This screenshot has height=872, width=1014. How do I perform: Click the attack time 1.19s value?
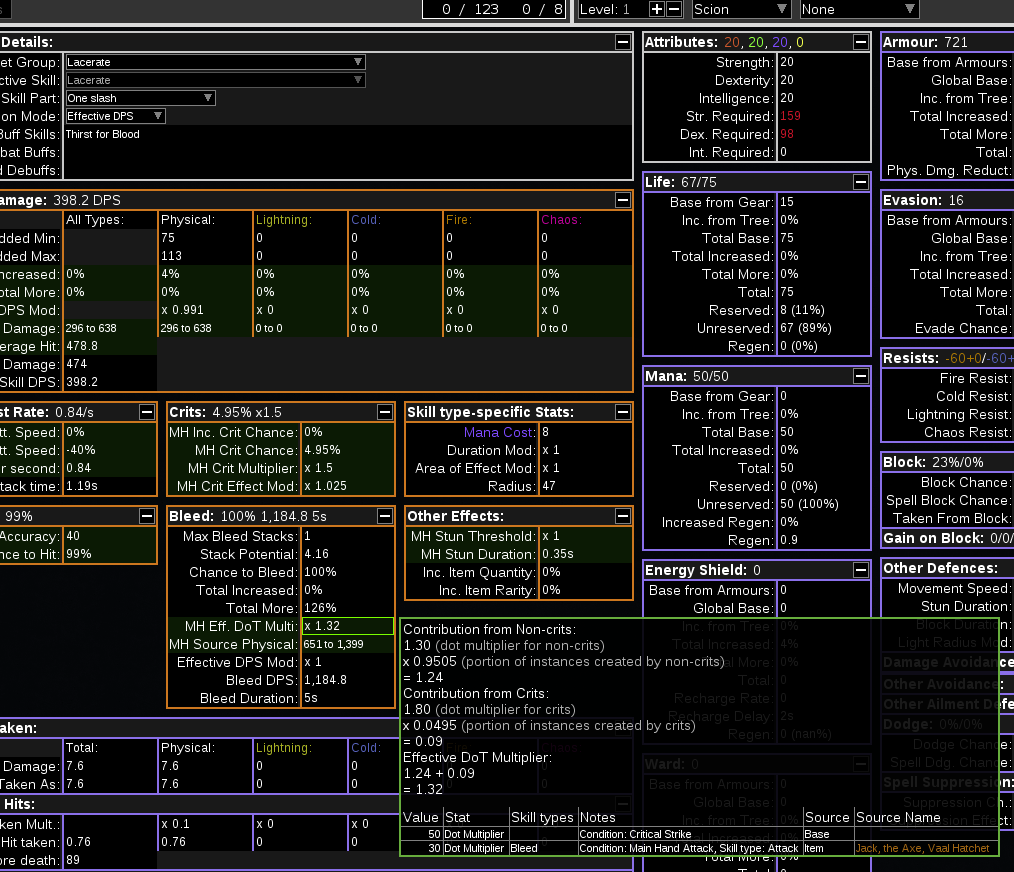81,486
